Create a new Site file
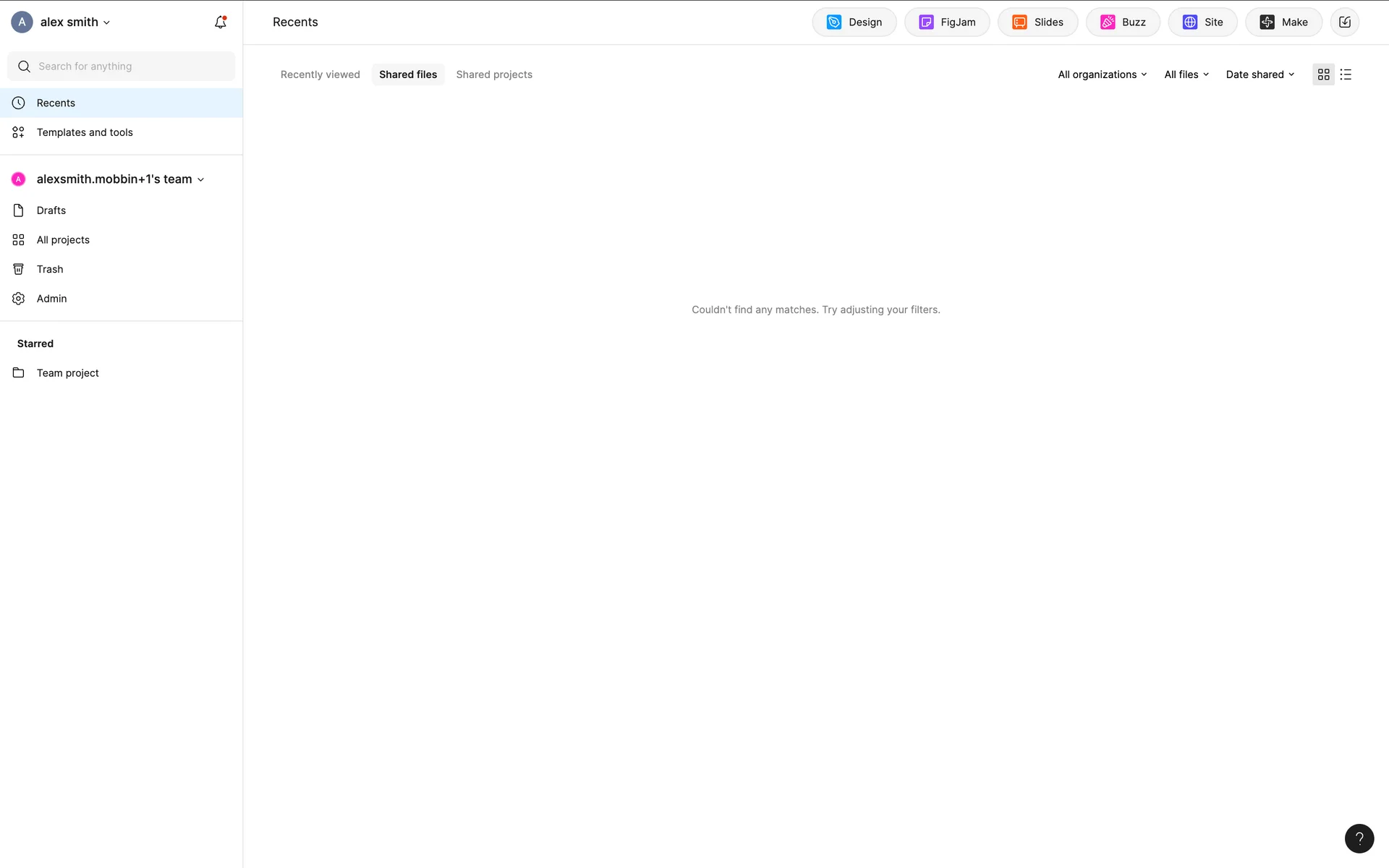Screen dimensions: 1389x868 [1202, 22]
